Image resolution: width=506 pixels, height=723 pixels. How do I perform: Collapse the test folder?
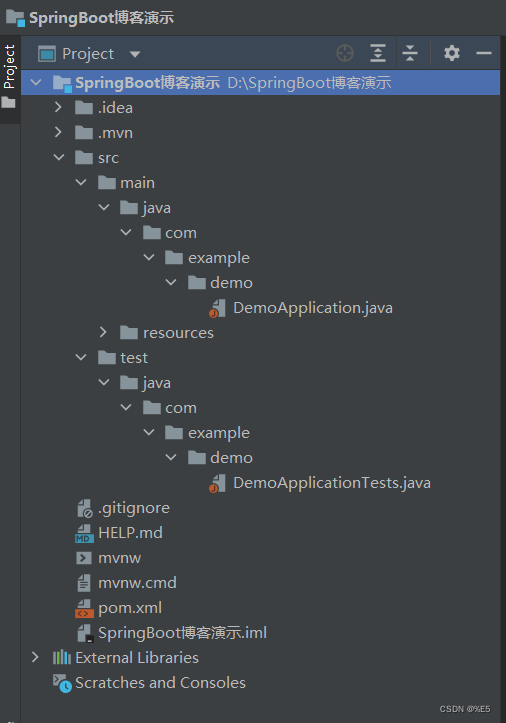coord(81,357)
